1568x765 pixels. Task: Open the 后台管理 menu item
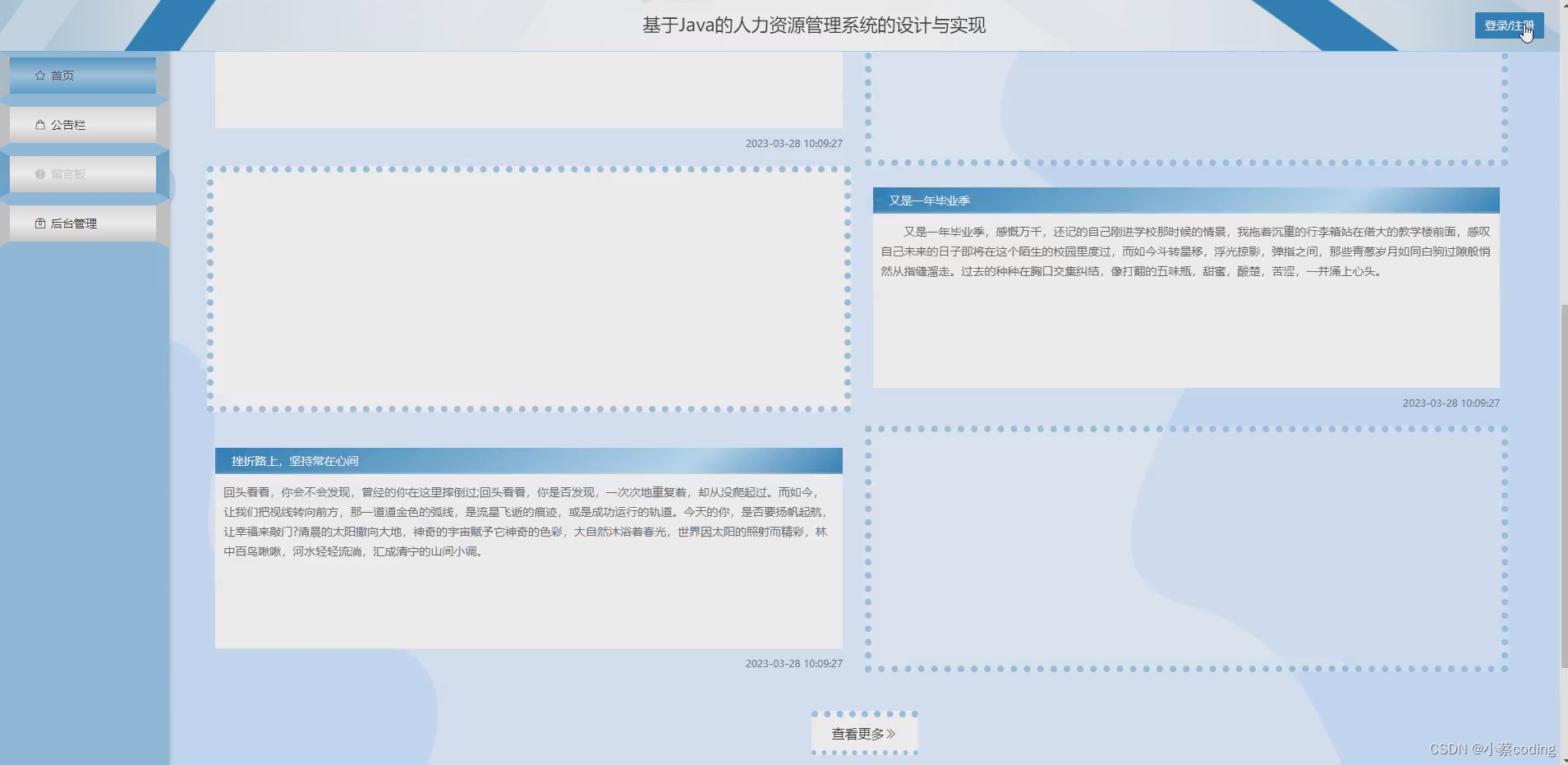pos(83,224)
